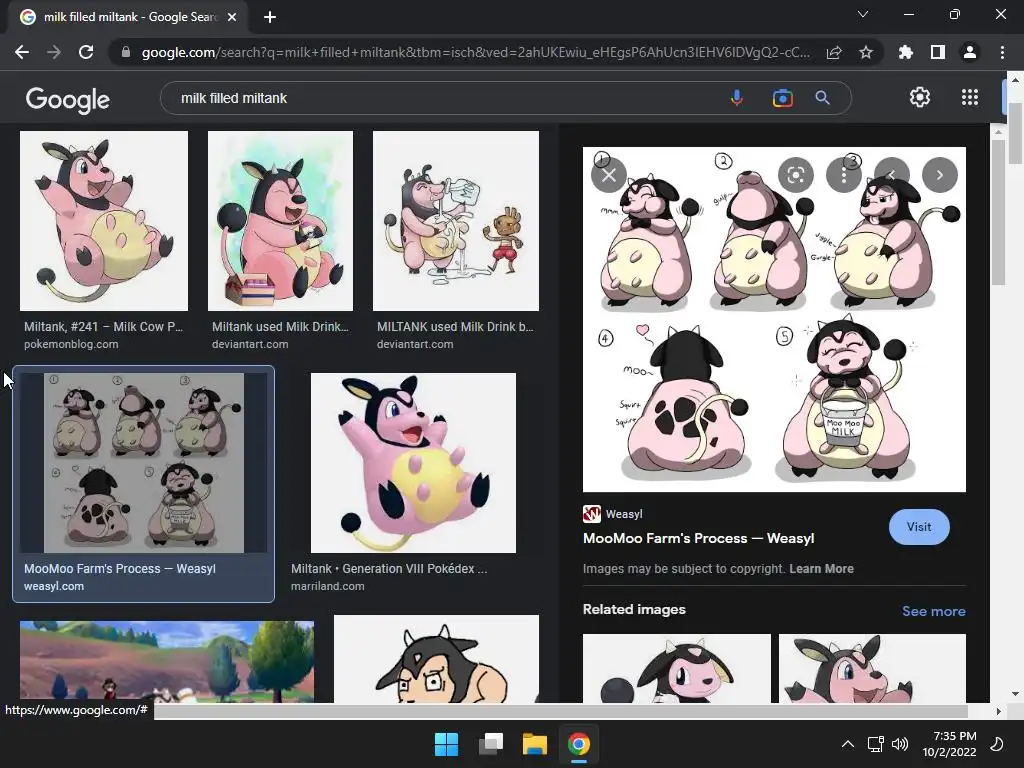1024x768 pixels.
Task: Open Google quick settings gear
Action: point(920,97)
